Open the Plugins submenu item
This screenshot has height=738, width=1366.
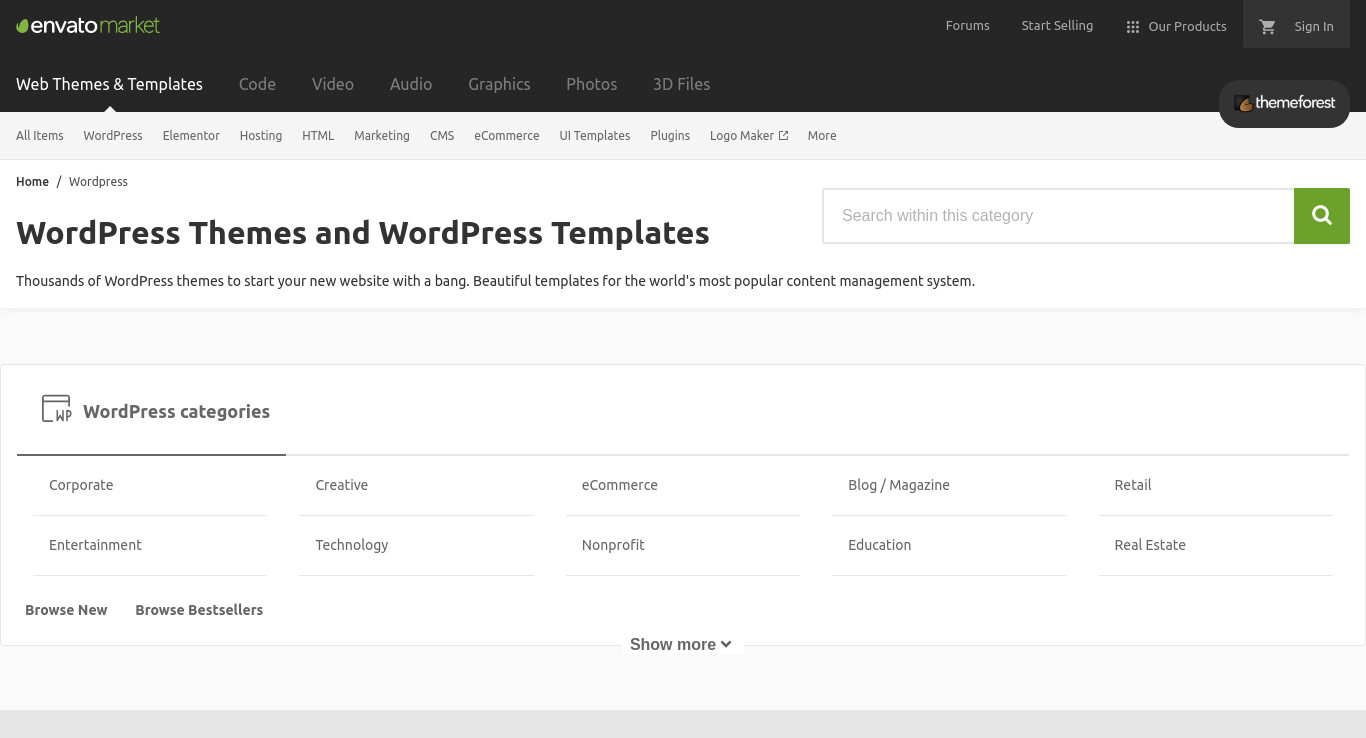coord(670,136)
